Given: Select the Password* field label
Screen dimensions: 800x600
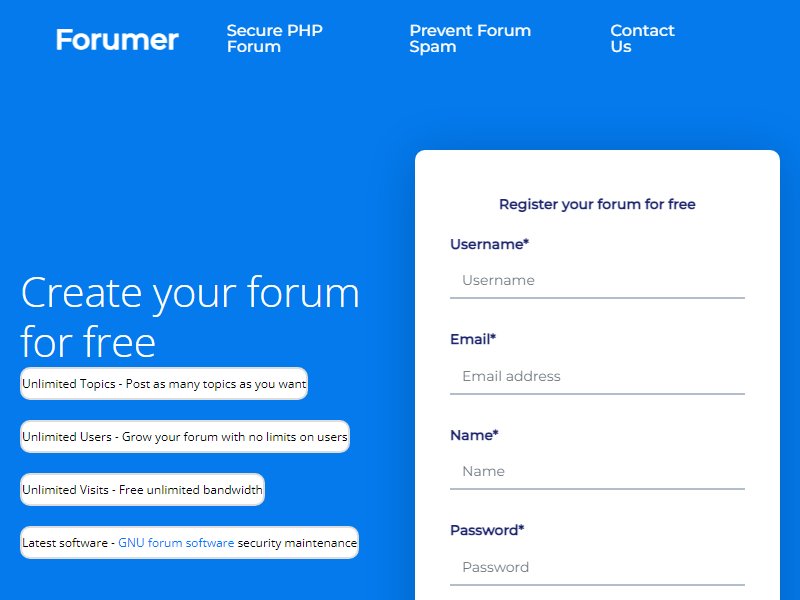Looking at the screenshot, I should point(487,530).
